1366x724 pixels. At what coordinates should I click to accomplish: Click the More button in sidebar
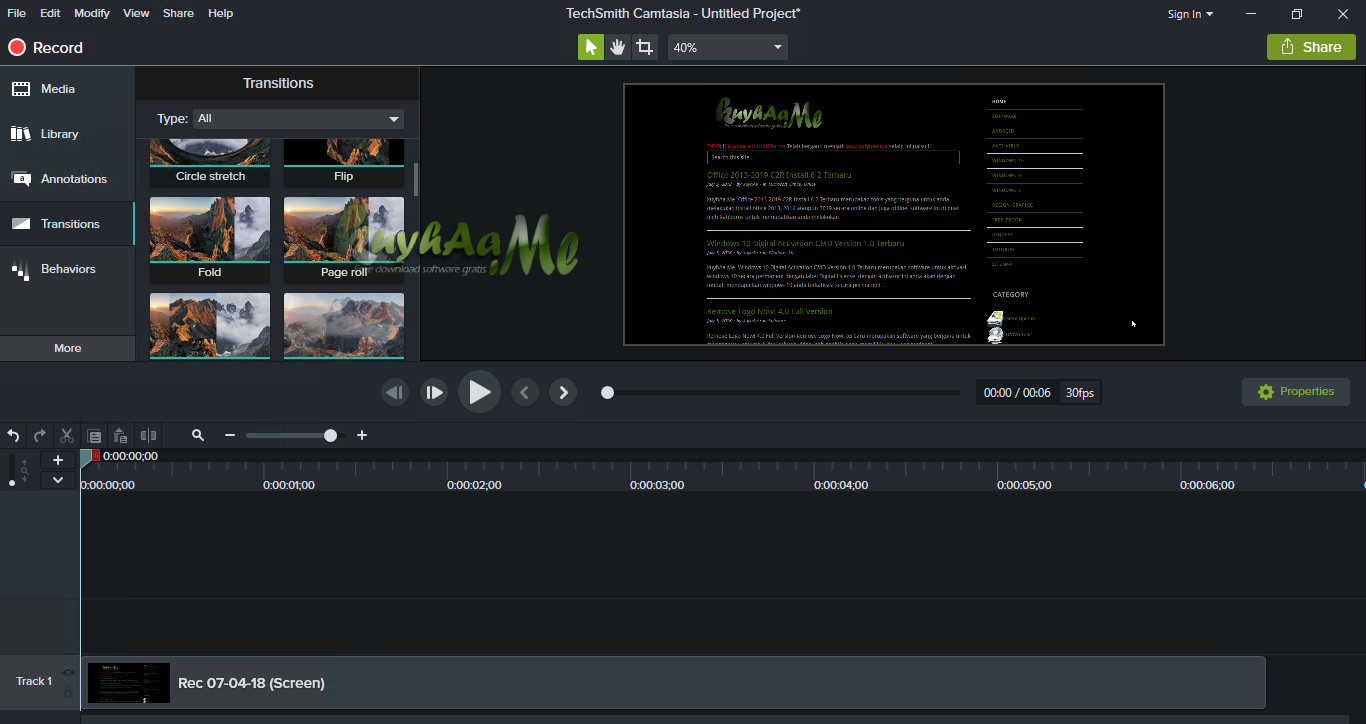[x=67, y=348]
